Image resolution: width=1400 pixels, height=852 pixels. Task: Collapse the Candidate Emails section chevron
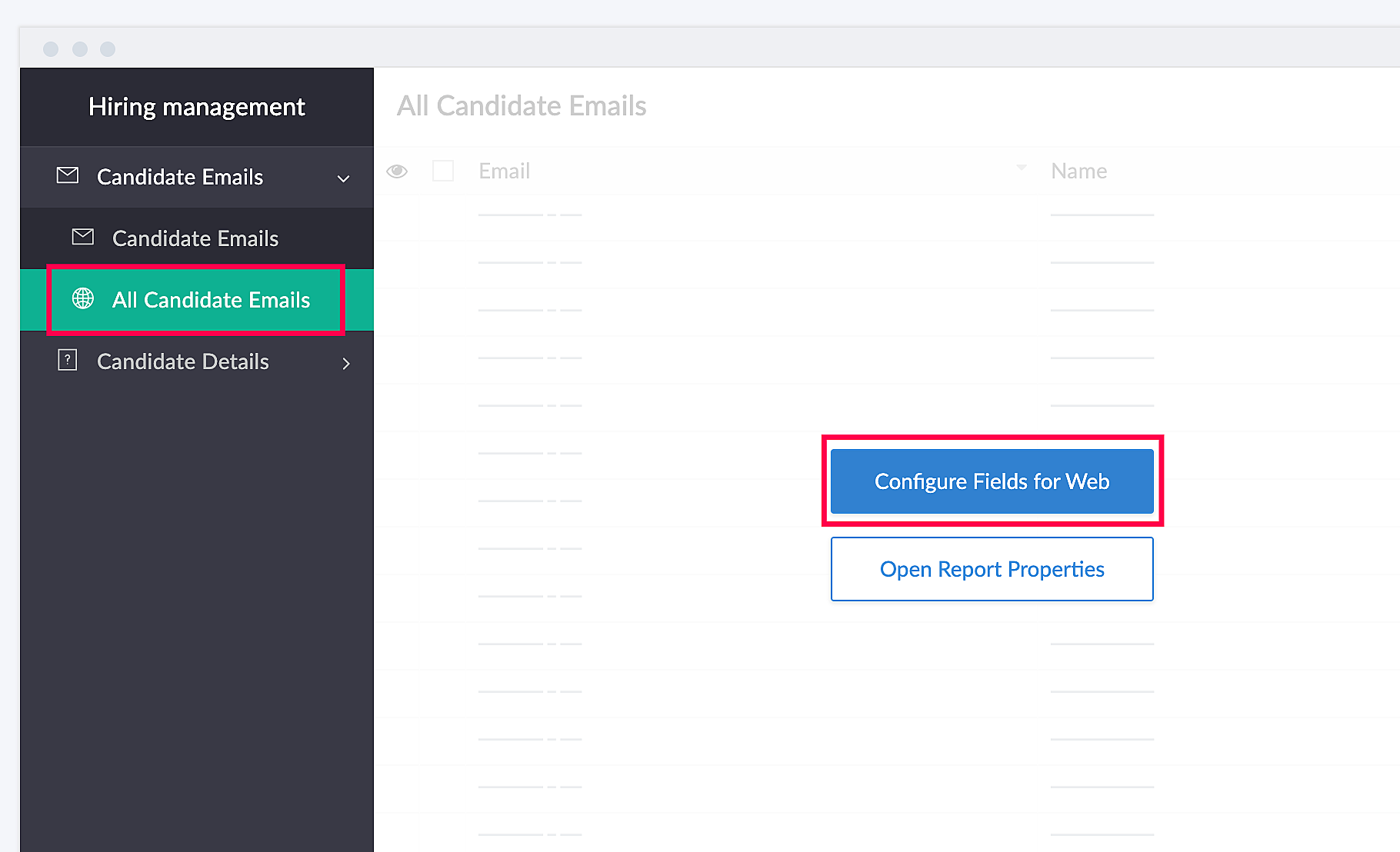(344, 178)
